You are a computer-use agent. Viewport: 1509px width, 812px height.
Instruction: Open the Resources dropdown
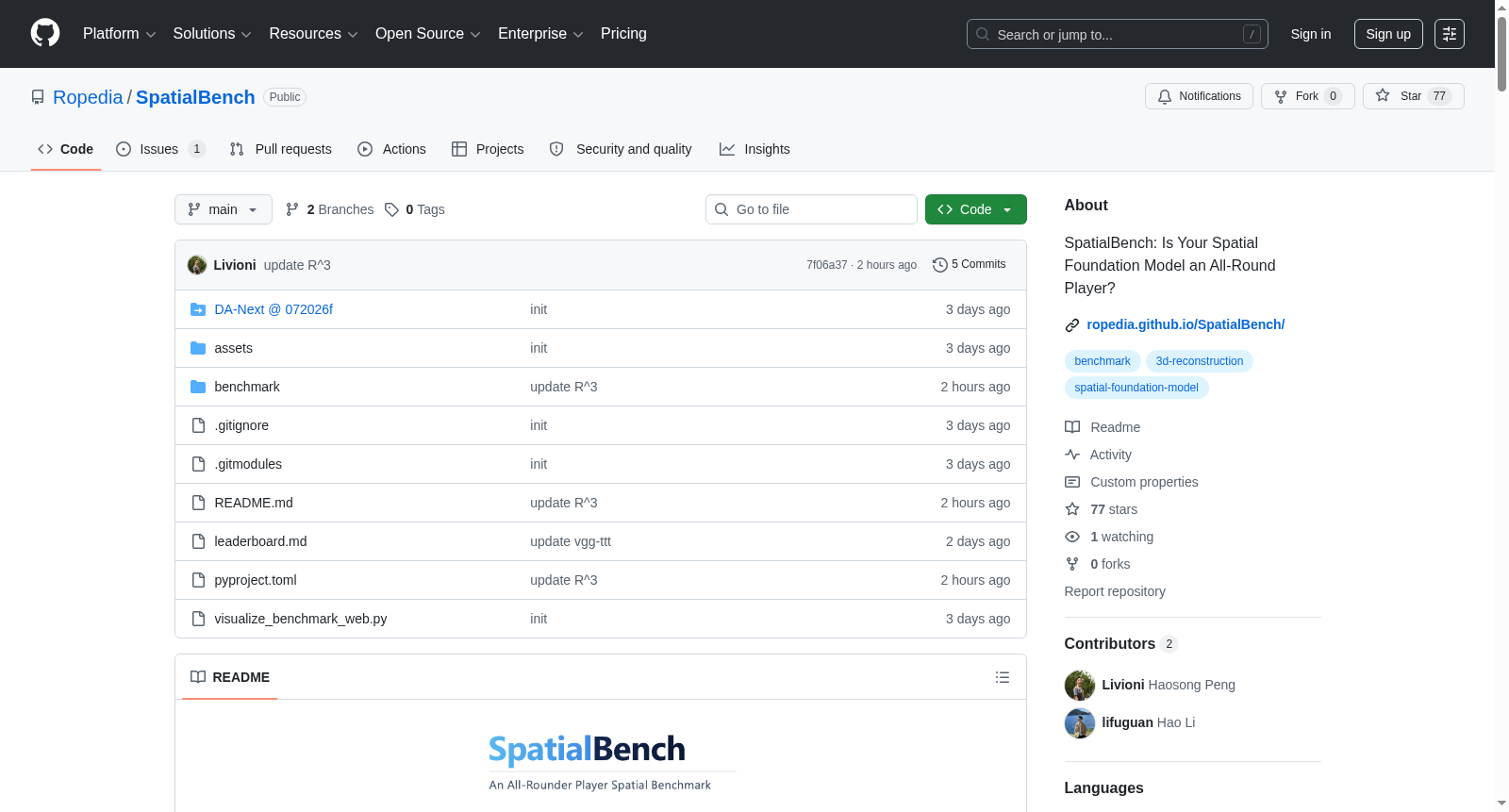pyautogui.click(x=313, y=34)
